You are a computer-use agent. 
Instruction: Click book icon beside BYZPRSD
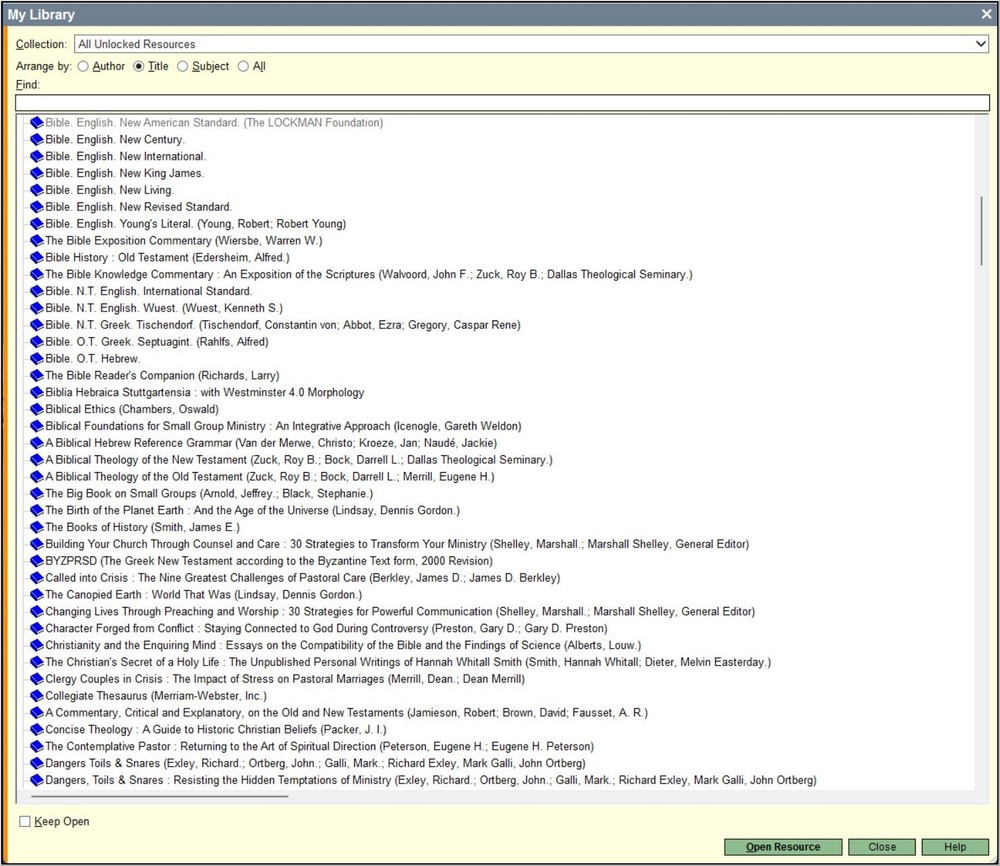pos(37,561)
